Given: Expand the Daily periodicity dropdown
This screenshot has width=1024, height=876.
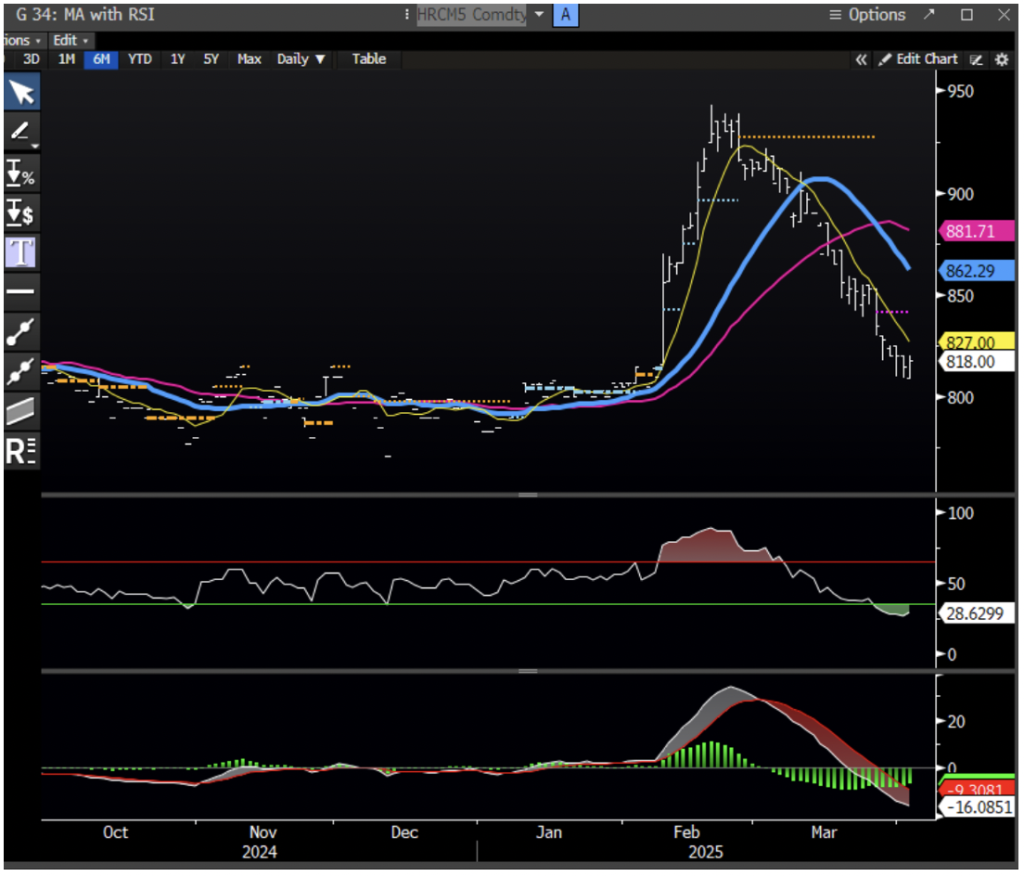Looking at the screenshot, I should pos(301,59).
